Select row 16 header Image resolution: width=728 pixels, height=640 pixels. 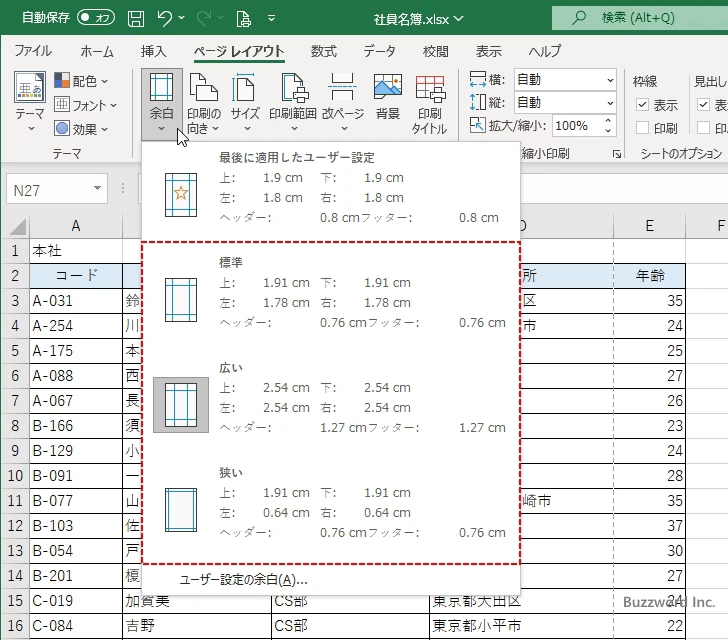15,626
